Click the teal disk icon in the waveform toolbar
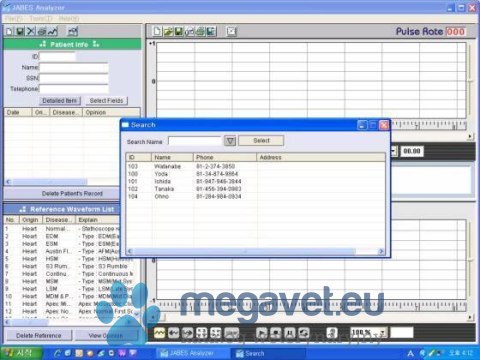The width and height of the screenshot is (480, 360). coord(211,32)
